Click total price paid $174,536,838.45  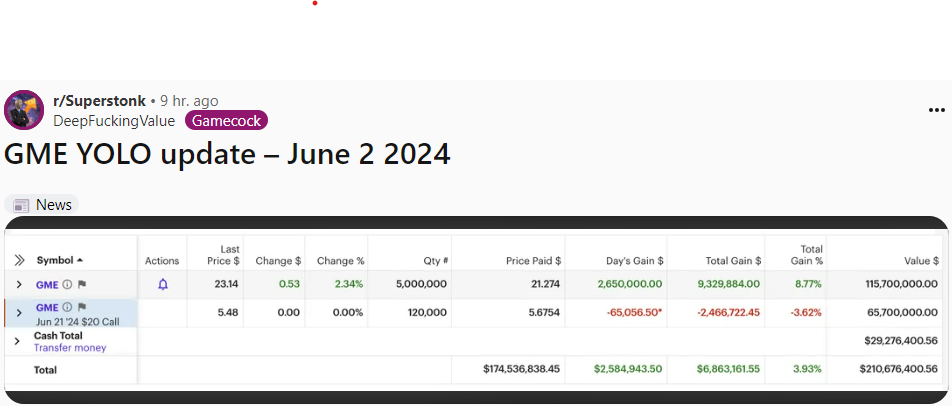[522, 369]
